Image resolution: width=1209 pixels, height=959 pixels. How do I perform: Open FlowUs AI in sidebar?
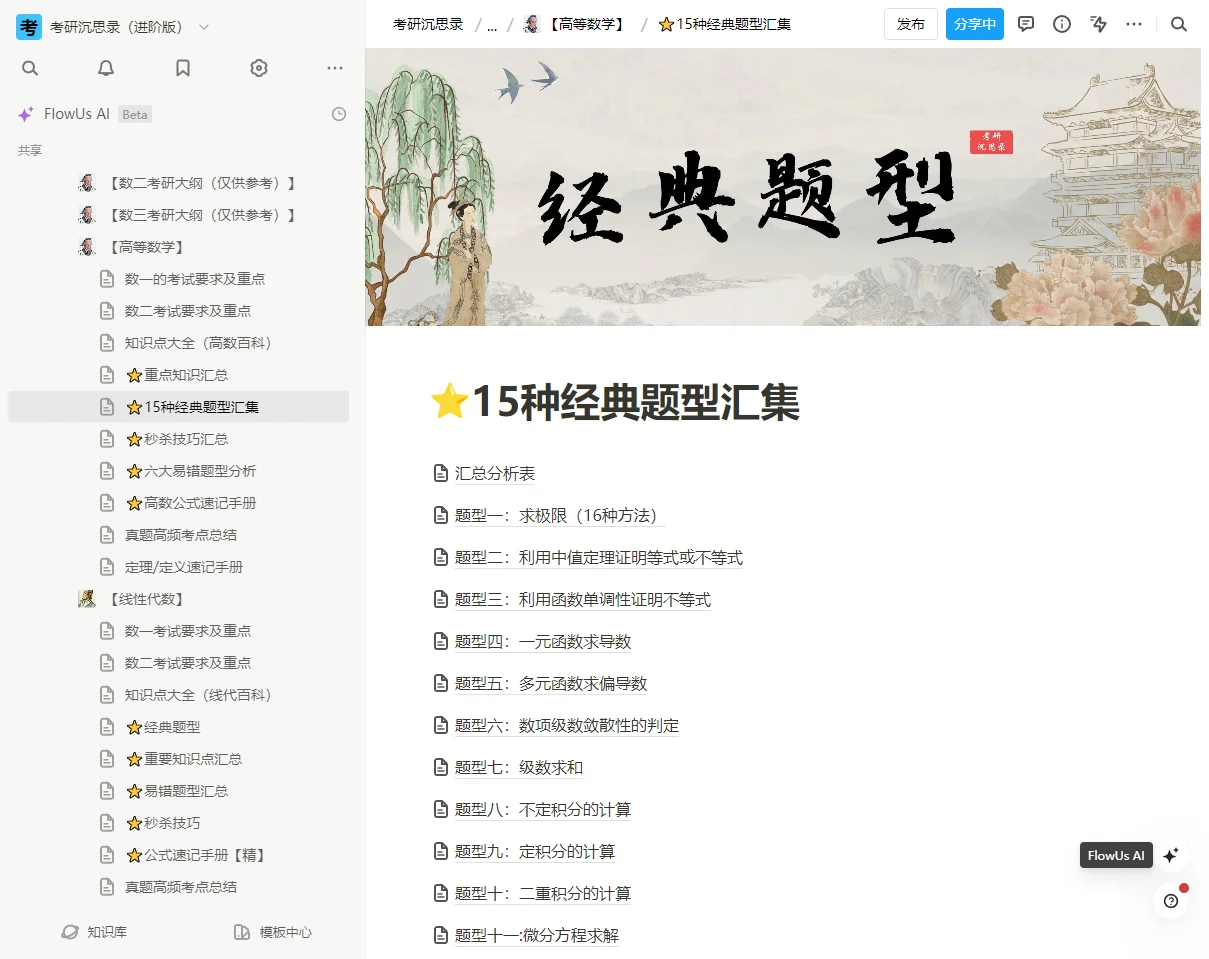(76, 114)
